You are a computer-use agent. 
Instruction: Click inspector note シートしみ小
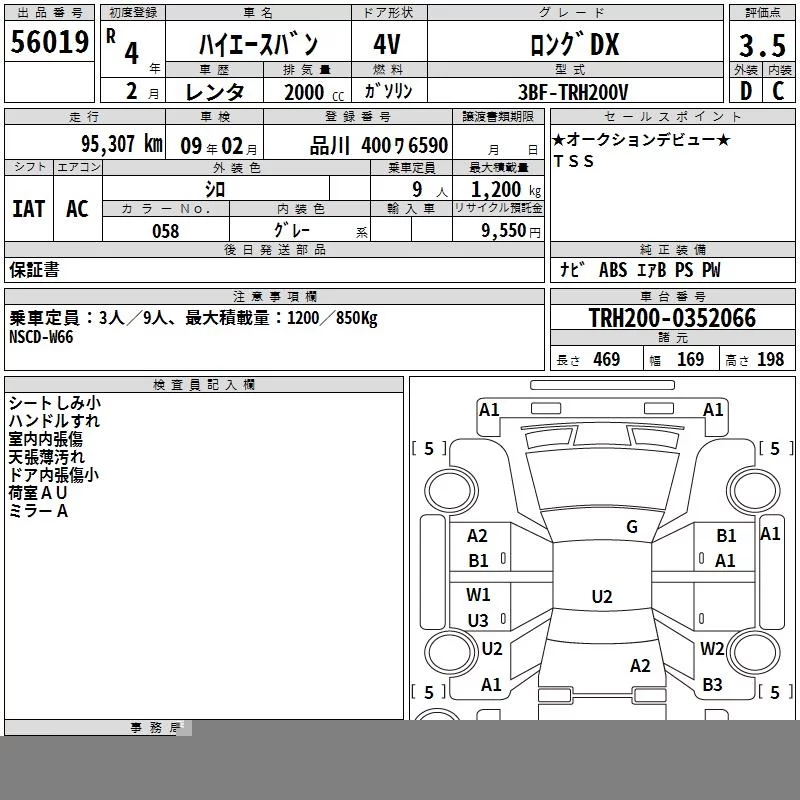(55, 403)
